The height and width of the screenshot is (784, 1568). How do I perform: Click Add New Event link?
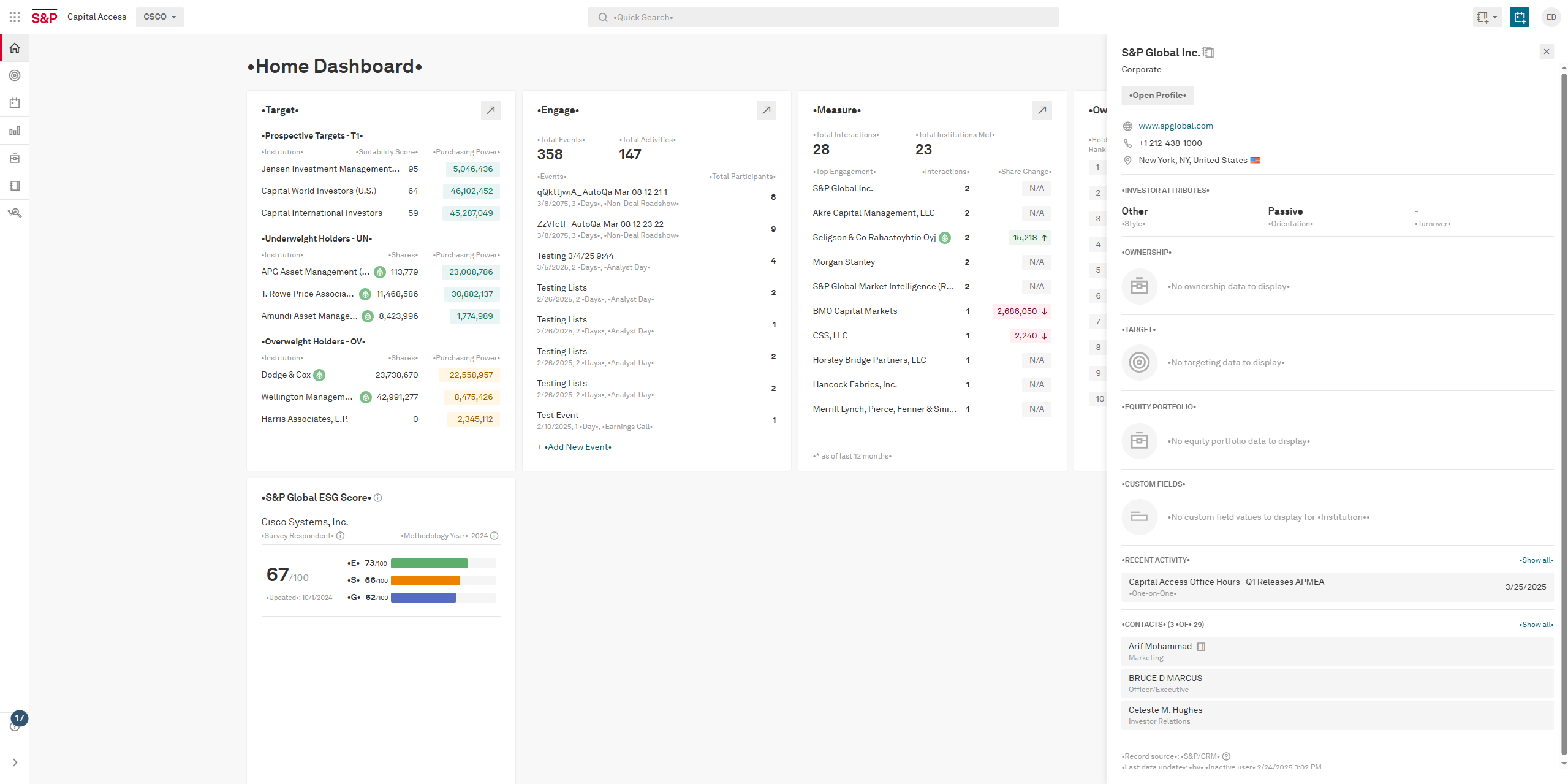(578, 447)
